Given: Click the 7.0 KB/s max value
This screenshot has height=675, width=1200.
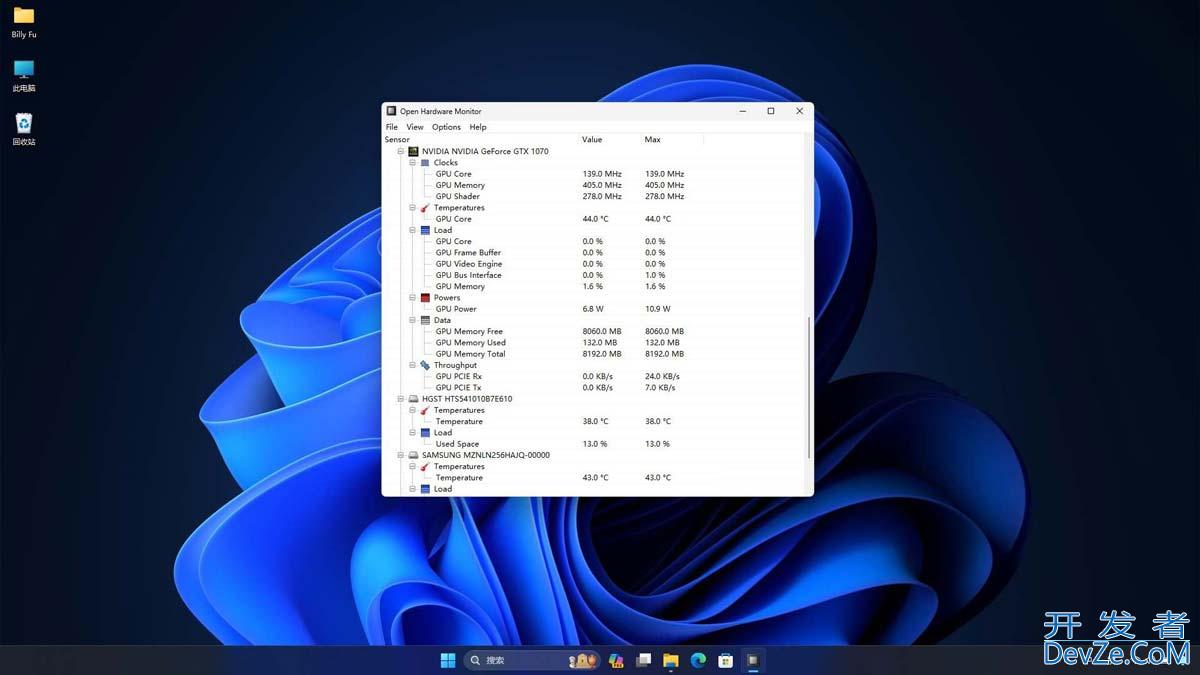Looking at the screenshot, I should click(660, 387).
